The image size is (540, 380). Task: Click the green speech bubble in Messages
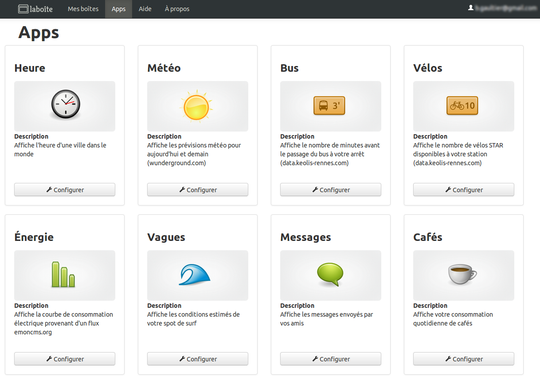pyautogui.click(x=330, y=275)
